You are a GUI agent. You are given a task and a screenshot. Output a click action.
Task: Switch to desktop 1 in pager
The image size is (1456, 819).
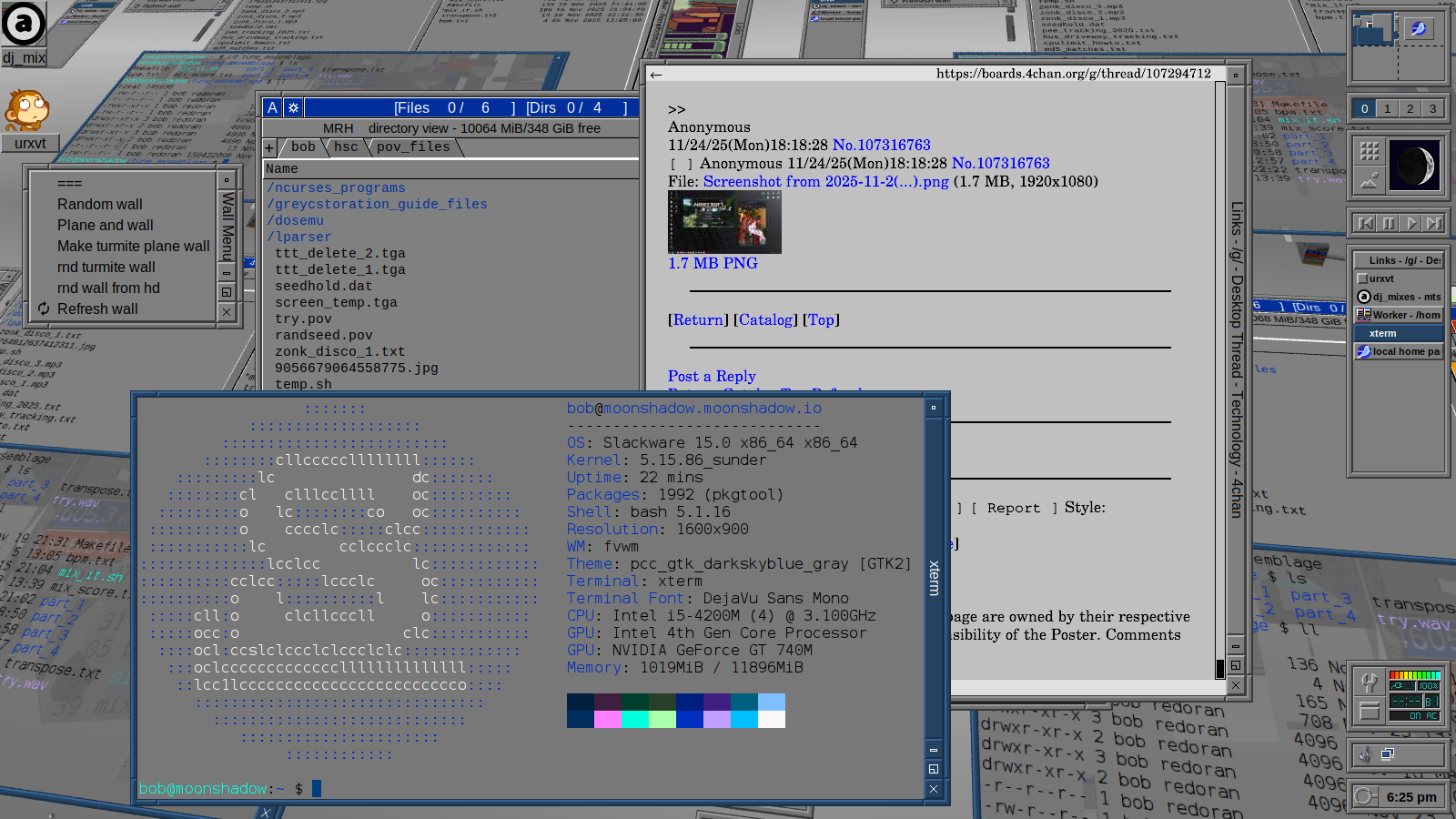pyautogui.click(x=1387, y=108)
